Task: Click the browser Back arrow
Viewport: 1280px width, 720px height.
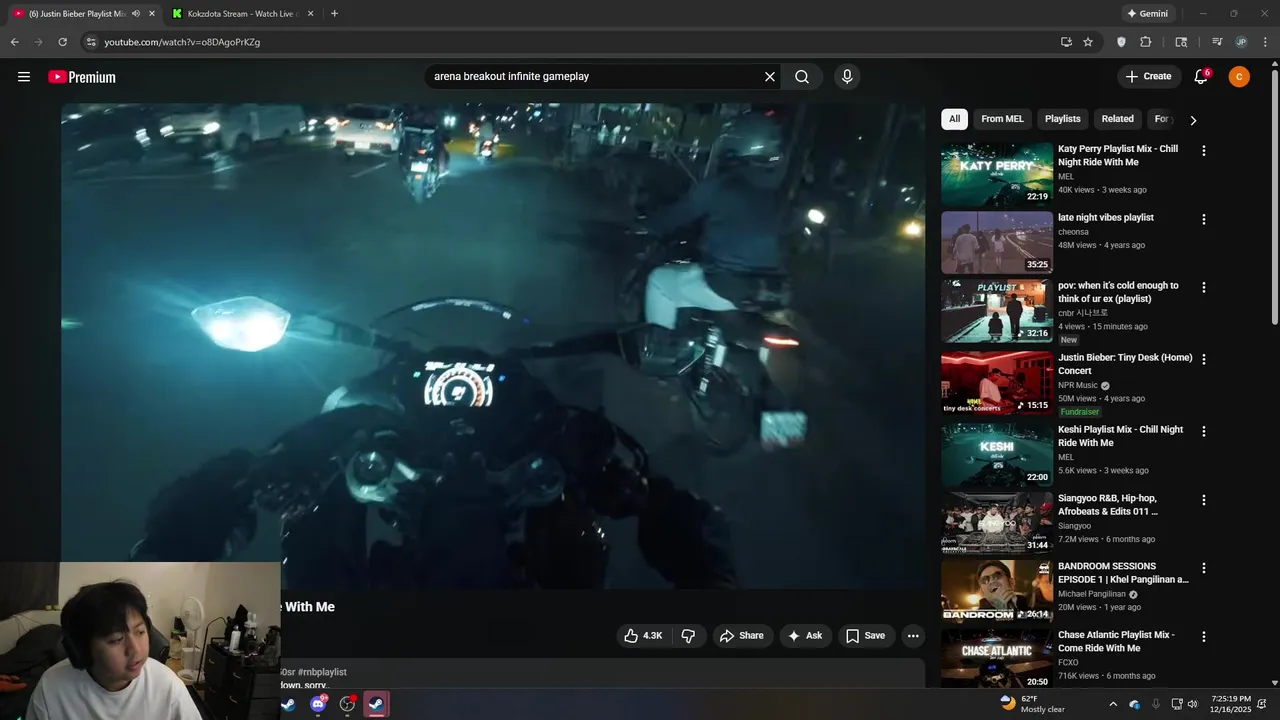Action: pyautogui.click(x=14, y=42)
